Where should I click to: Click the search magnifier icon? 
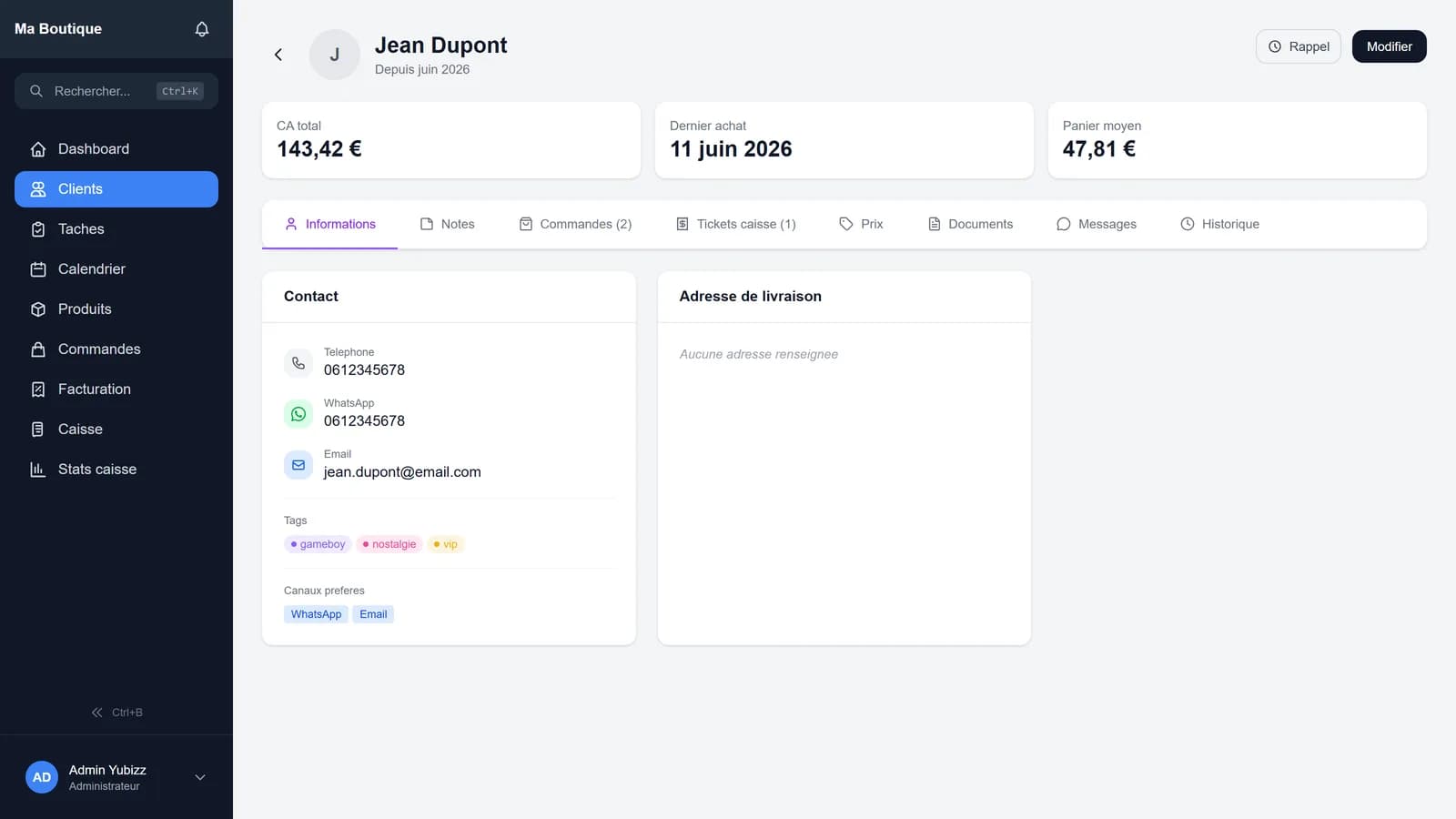[x=36, y=91]
